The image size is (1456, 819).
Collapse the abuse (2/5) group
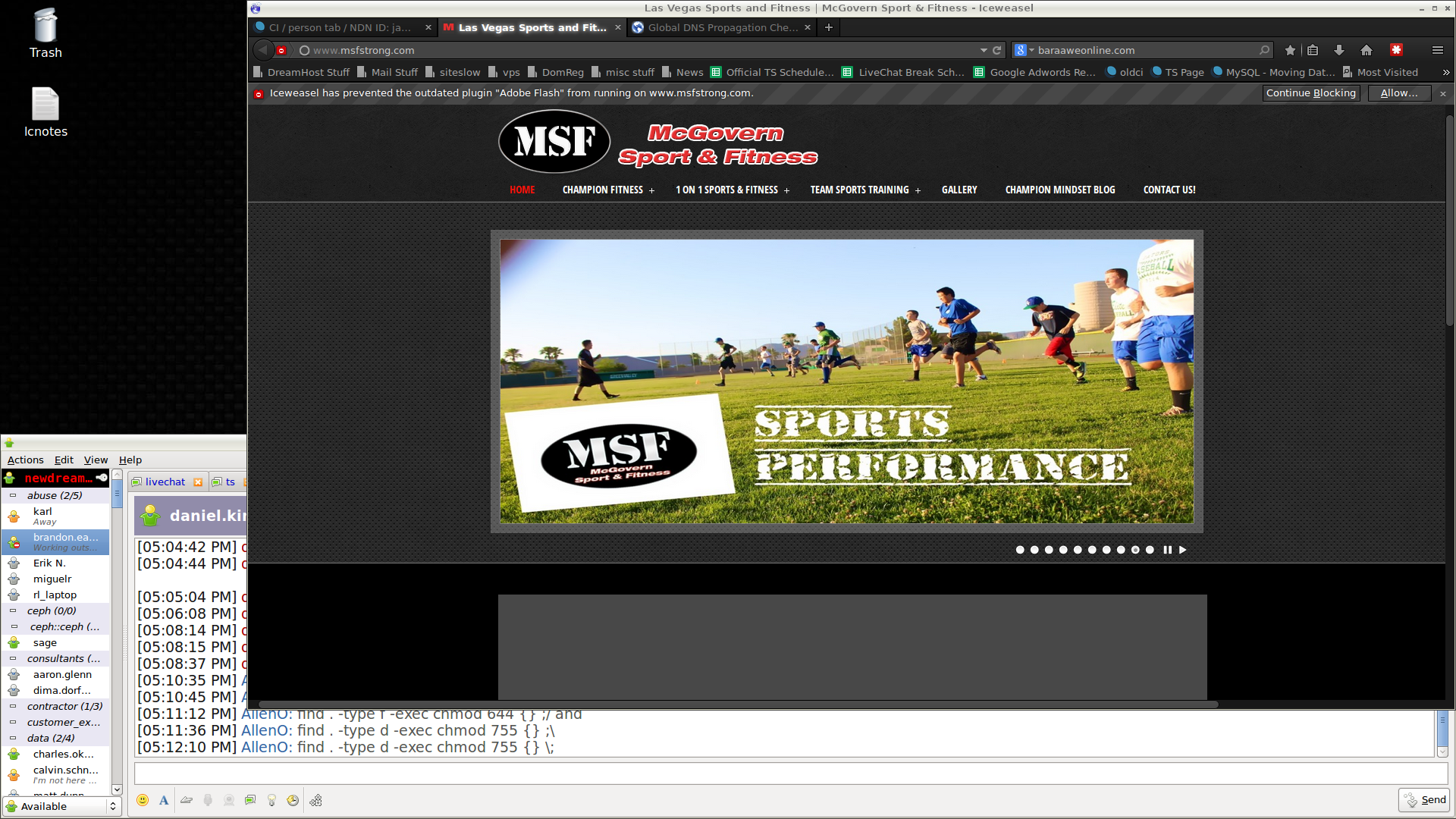(x=13, y=495)
